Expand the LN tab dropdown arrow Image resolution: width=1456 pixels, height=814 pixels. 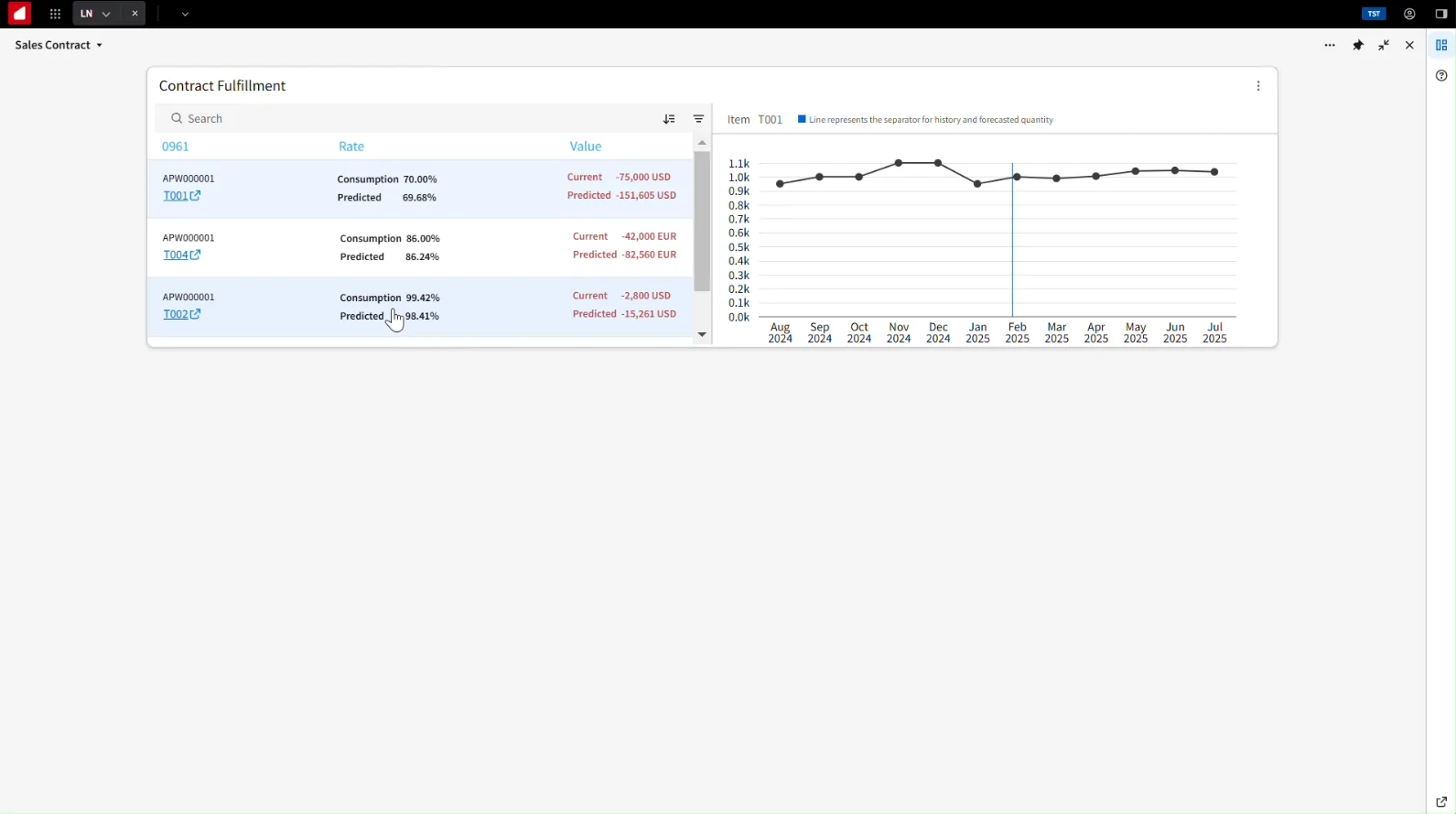107,15
